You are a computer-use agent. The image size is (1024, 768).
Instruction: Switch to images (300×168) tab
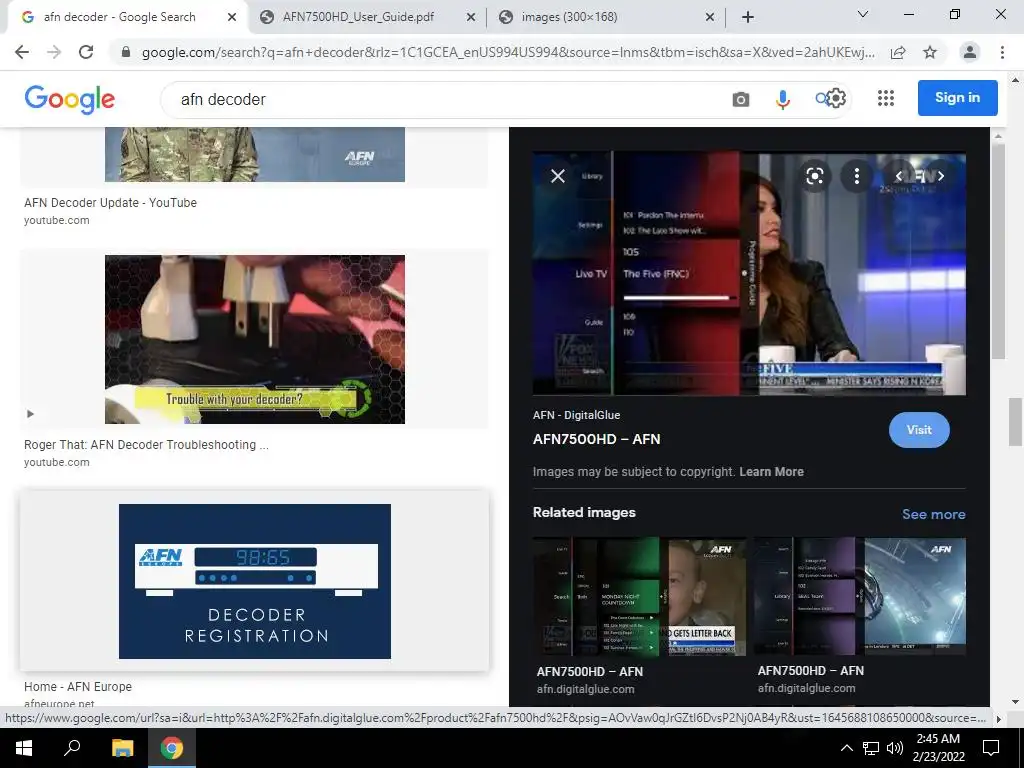click(x=569, y=17)
